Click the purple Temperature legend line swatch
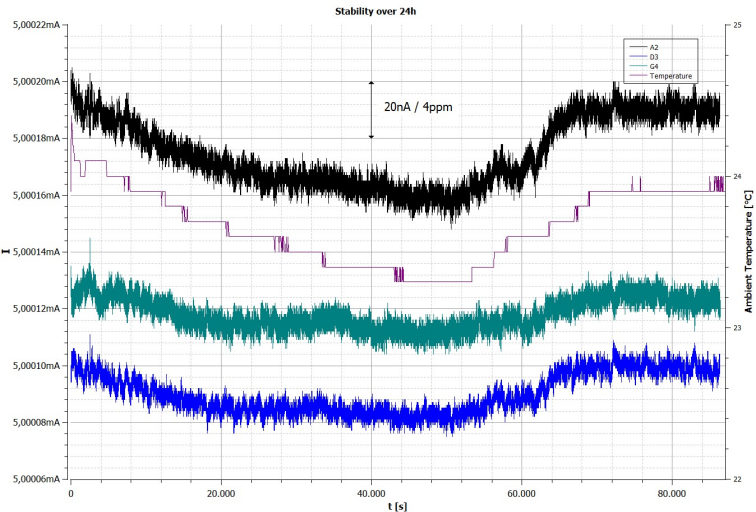This screenshot has width=756, height=512. (637, 76)
